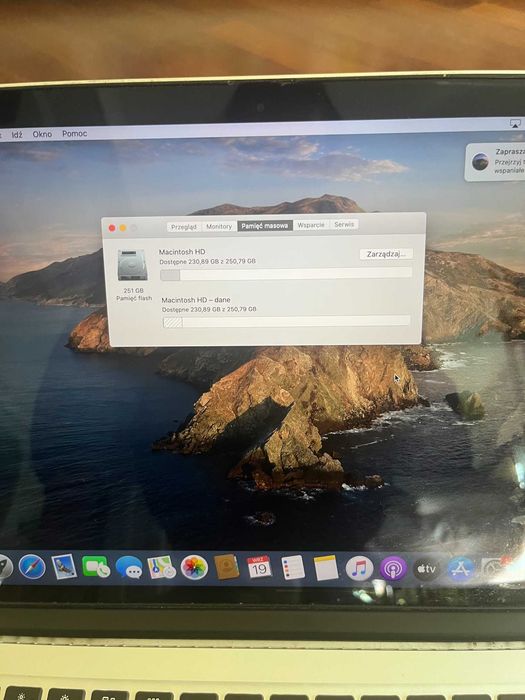
Task: Click the AirPlay icon in menu bar
Action: click(x=515, y=124)
